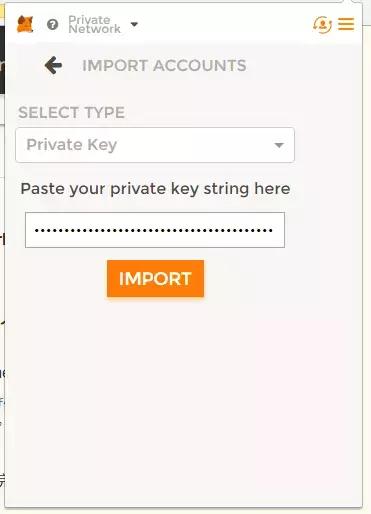The image size is (371, 514).
Task: Click the Private Network label
Action: coord(94,24)
